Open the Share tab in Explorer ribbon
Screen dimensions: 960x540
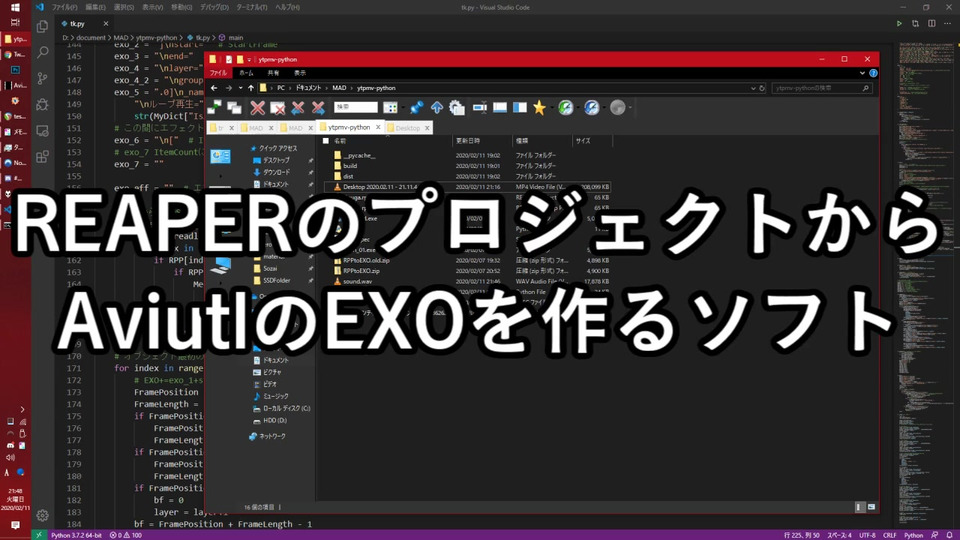[x=273, y=73]
